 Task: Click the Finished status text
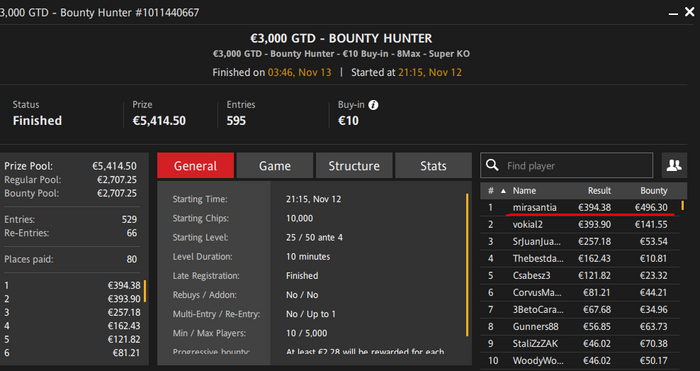pos(38,121)
